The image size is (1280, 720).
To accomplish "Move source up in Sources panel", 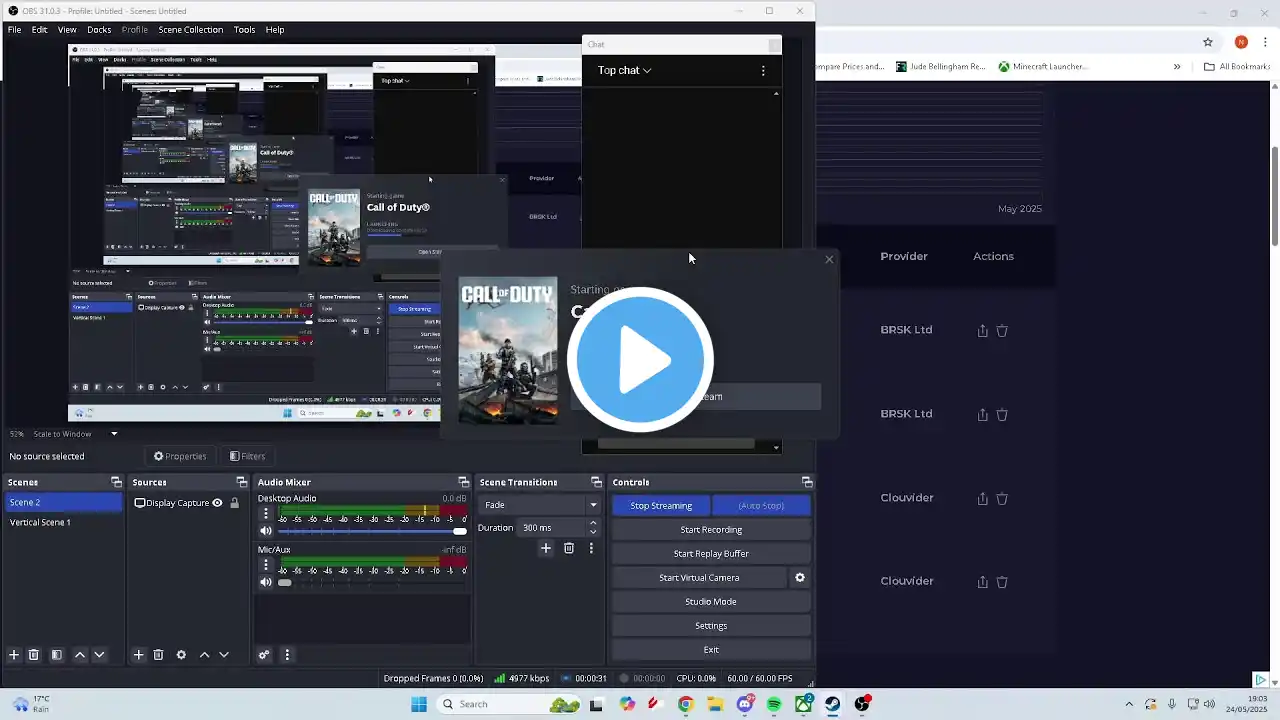I will pyautogui.click(x=204, y=655).
